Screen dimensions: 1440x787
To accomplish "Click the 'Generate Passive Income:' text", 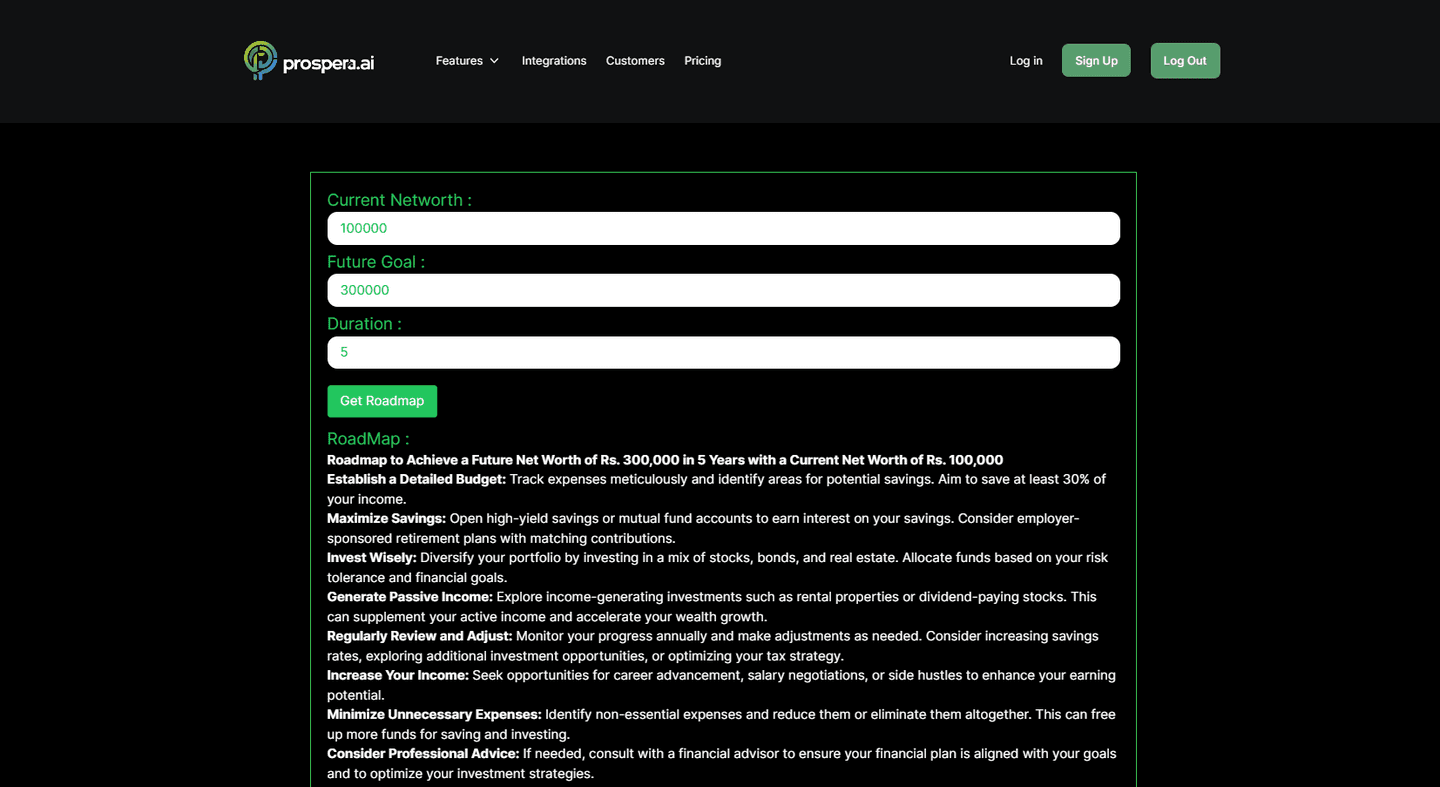I will [x=410, y=596].
